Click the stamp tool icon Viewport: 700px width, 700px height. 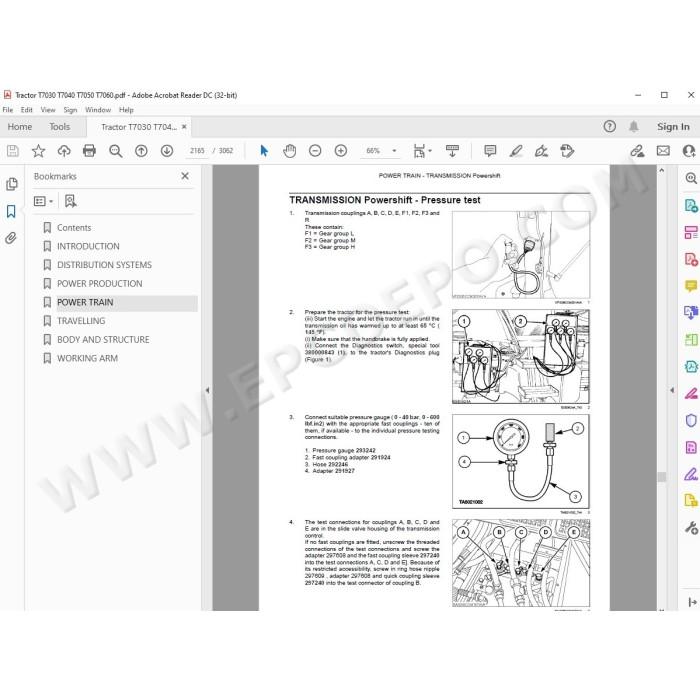click(x=567, y=151)
